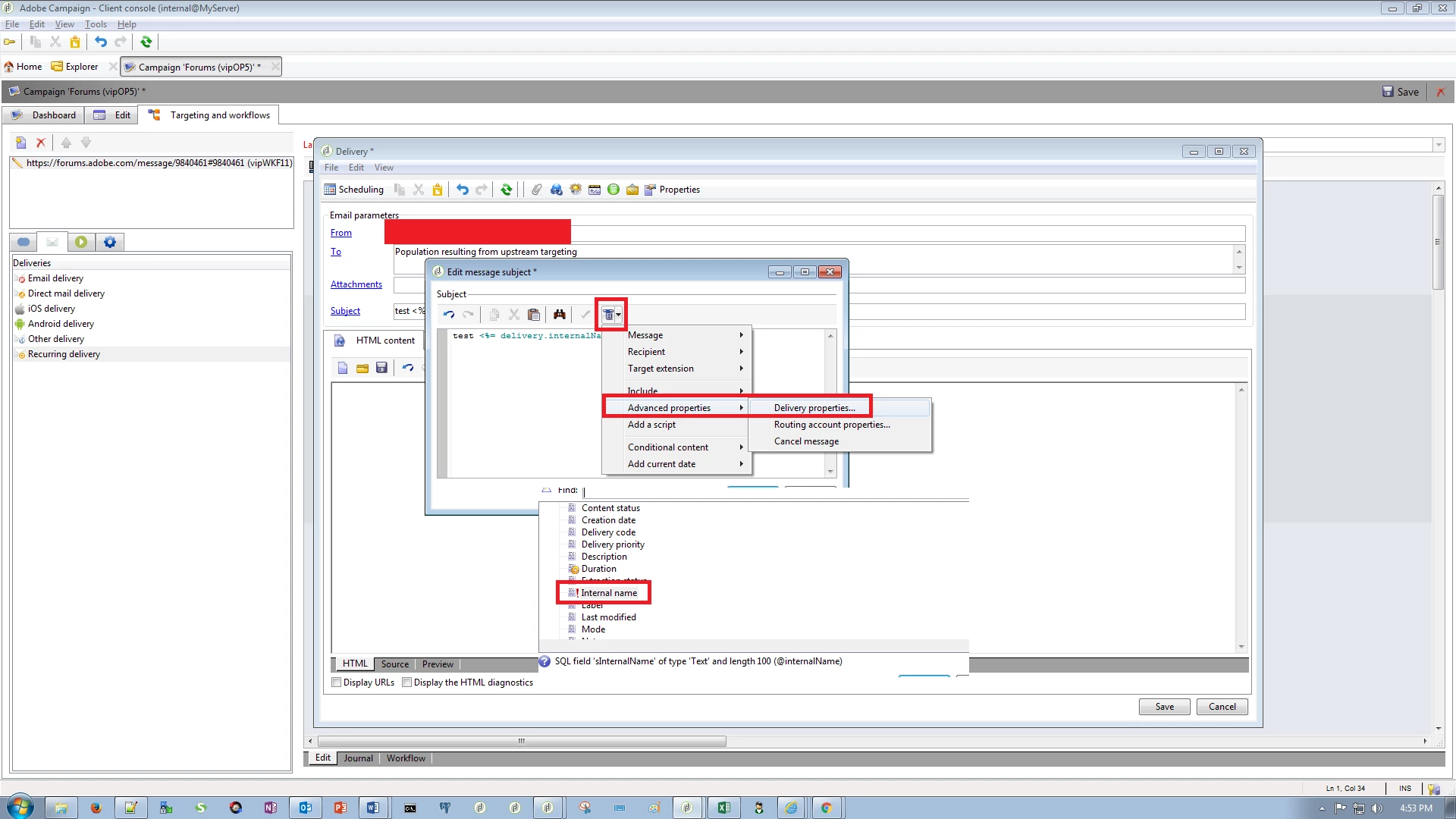Click the red delete X icon in left panel

point(41,143)
